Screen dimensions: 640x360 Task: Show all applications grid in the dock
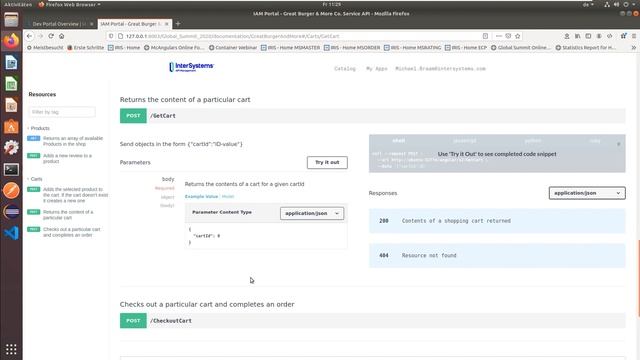click(x=11, y=349)
